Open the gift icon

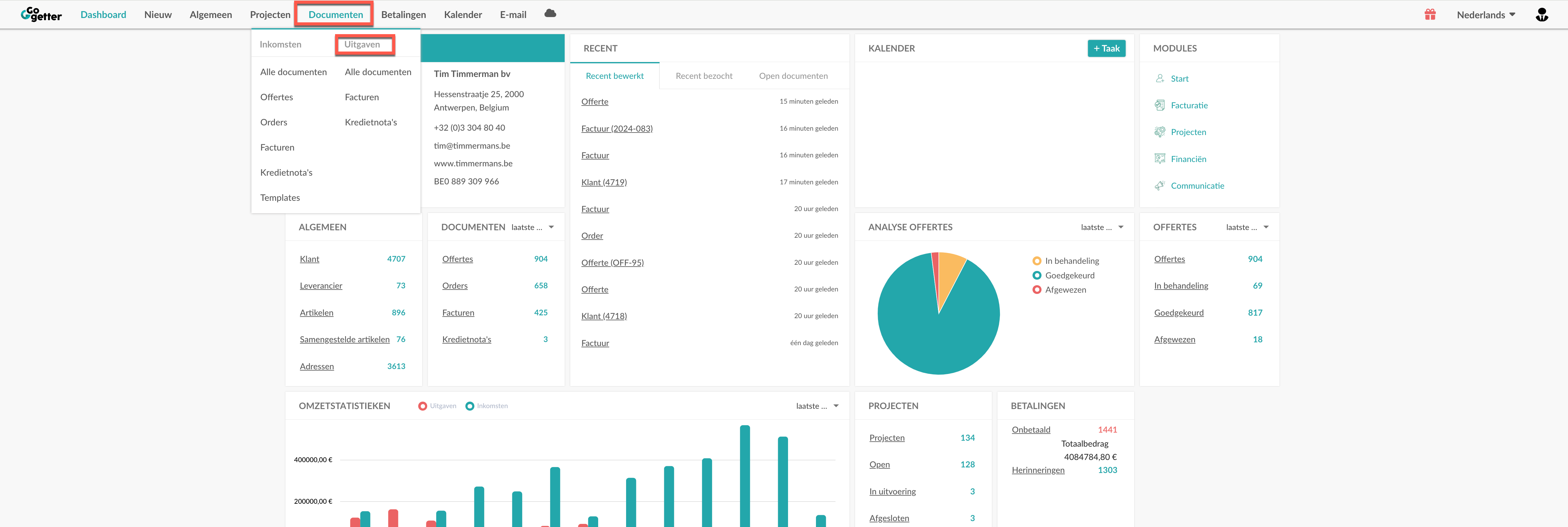1430,14
